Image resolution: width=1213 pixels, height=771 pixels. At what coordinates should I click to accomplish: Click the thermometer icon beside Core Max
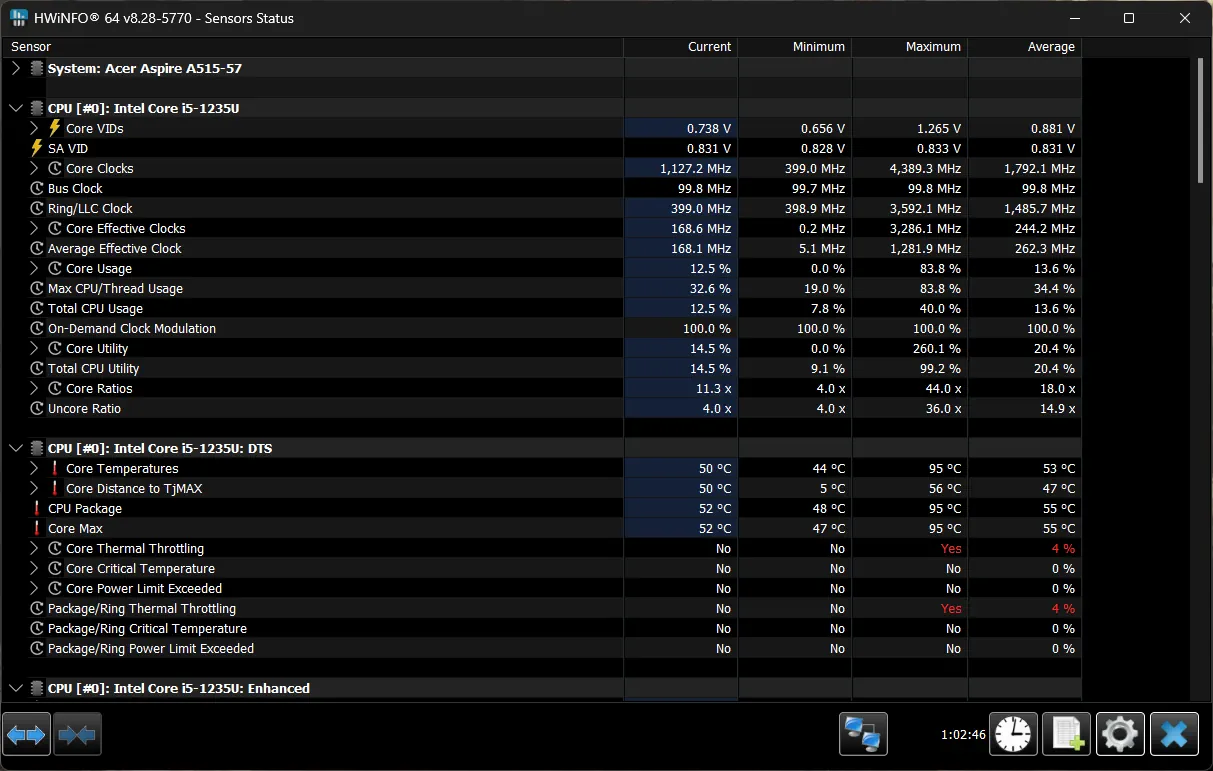pos(37,528)
